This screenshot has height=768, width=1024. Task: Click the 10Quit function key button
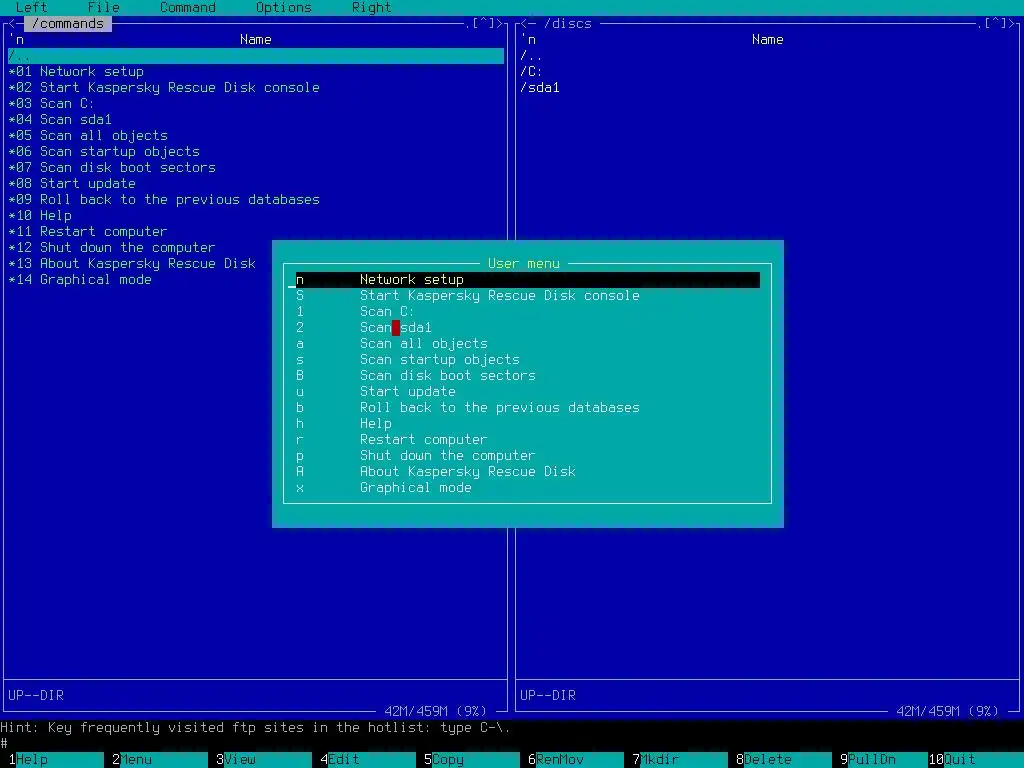tap(976, 760)
